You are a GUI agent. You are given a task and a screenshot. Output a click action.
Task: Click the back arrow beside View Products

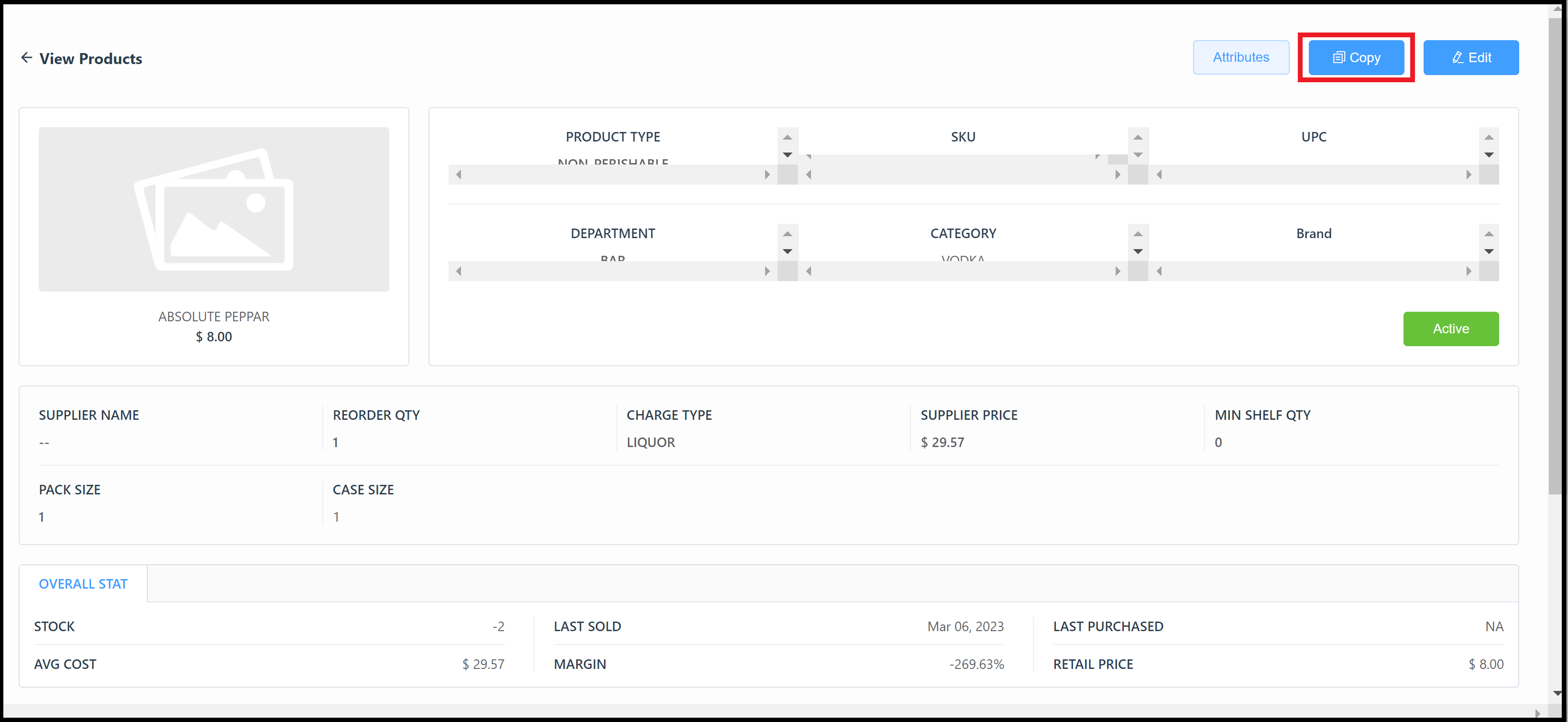(x=26, y=58)
